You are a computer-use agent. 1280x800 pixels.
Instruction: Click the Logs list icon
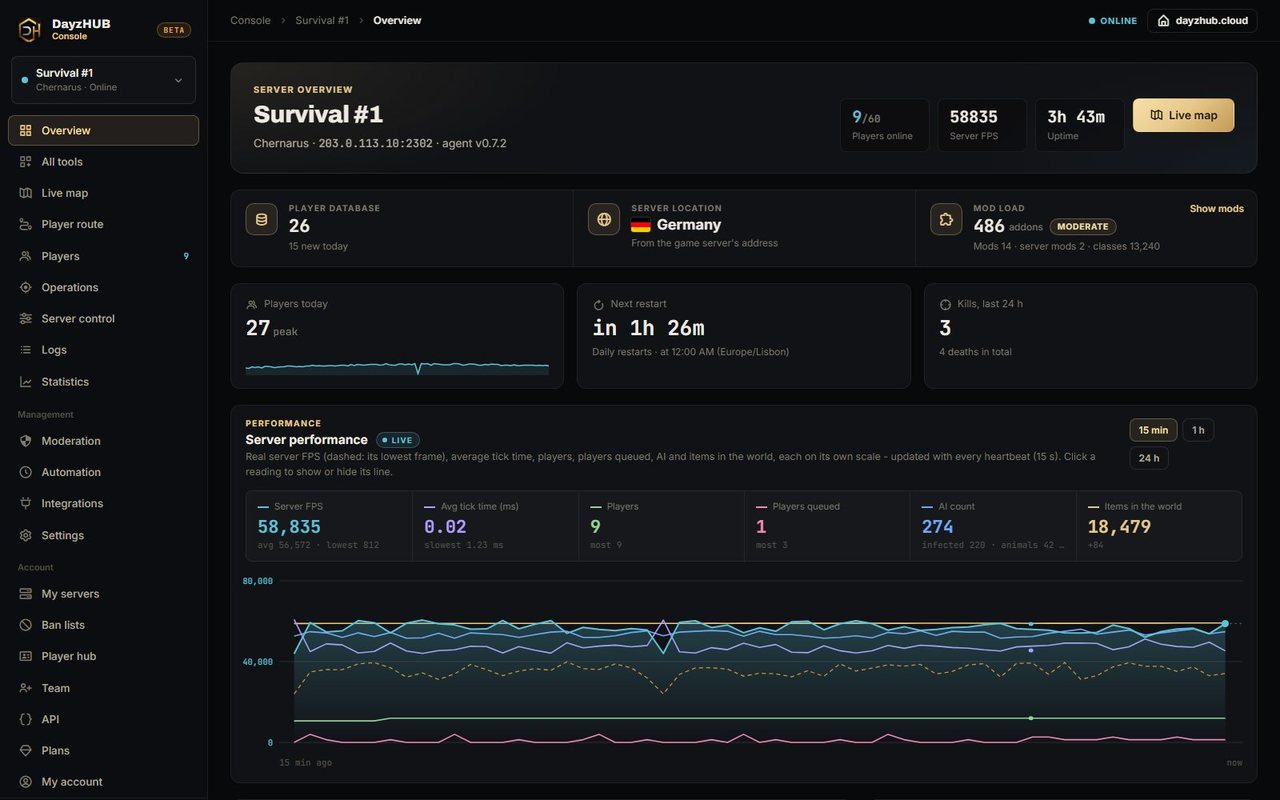coord(26,350)
